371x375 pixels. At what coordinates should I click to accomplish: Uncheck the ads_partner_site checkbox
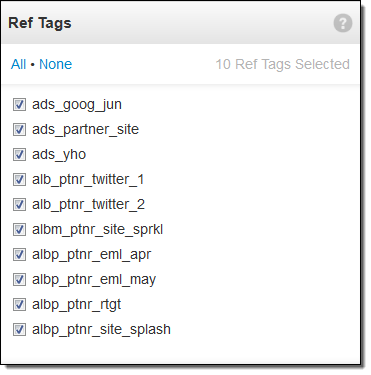point(19,129)
